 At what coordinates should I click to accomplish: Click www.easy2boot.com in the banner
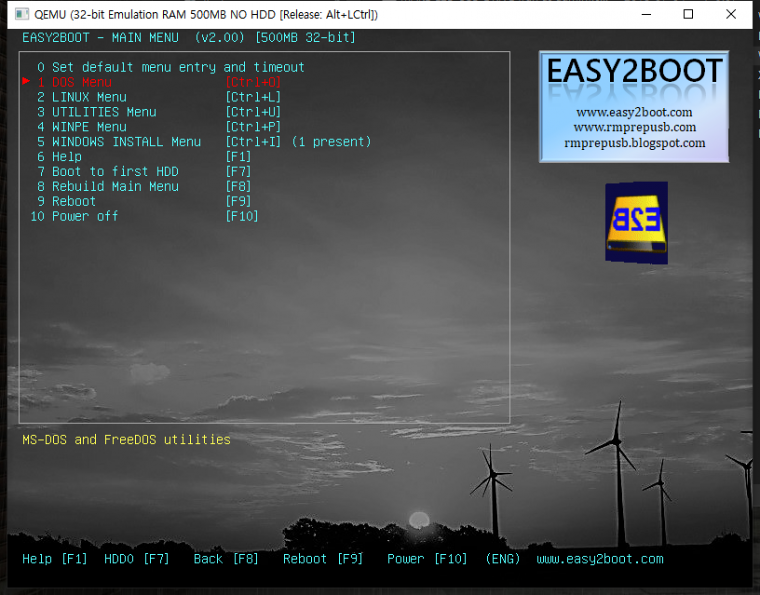pyautogui.click(x=634, y=112)
